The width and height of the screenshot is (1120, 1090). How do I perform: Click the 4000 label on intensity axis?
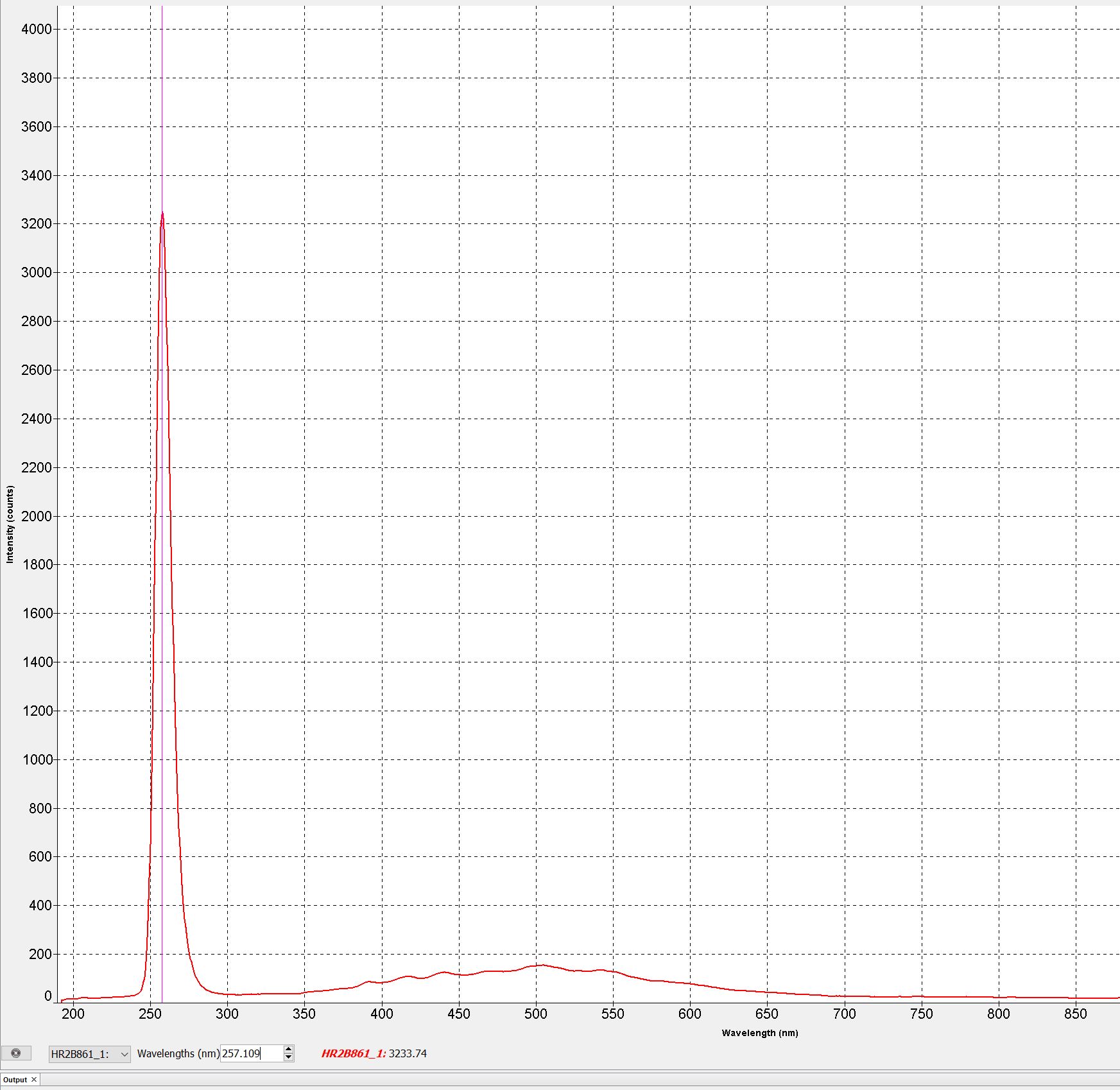tap(36, 29)
